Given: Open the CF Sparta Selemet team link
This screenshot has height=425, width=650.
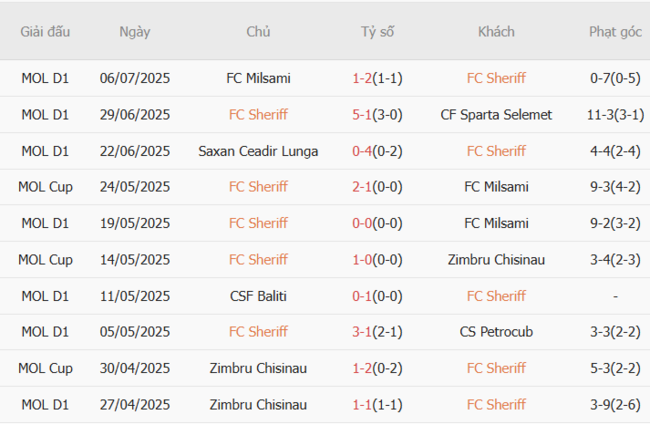Looking at the screenshot, I should (x=496, y=114).
